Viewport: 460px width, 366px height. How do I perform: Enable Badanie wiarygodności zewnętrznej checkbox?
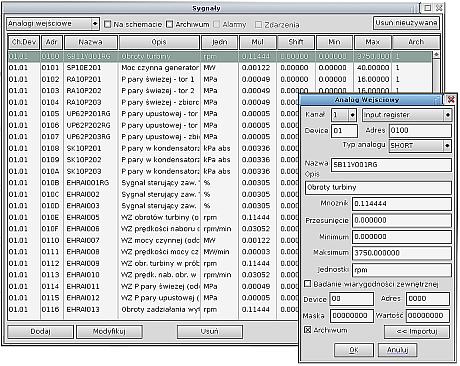click(x=308, y=284)
